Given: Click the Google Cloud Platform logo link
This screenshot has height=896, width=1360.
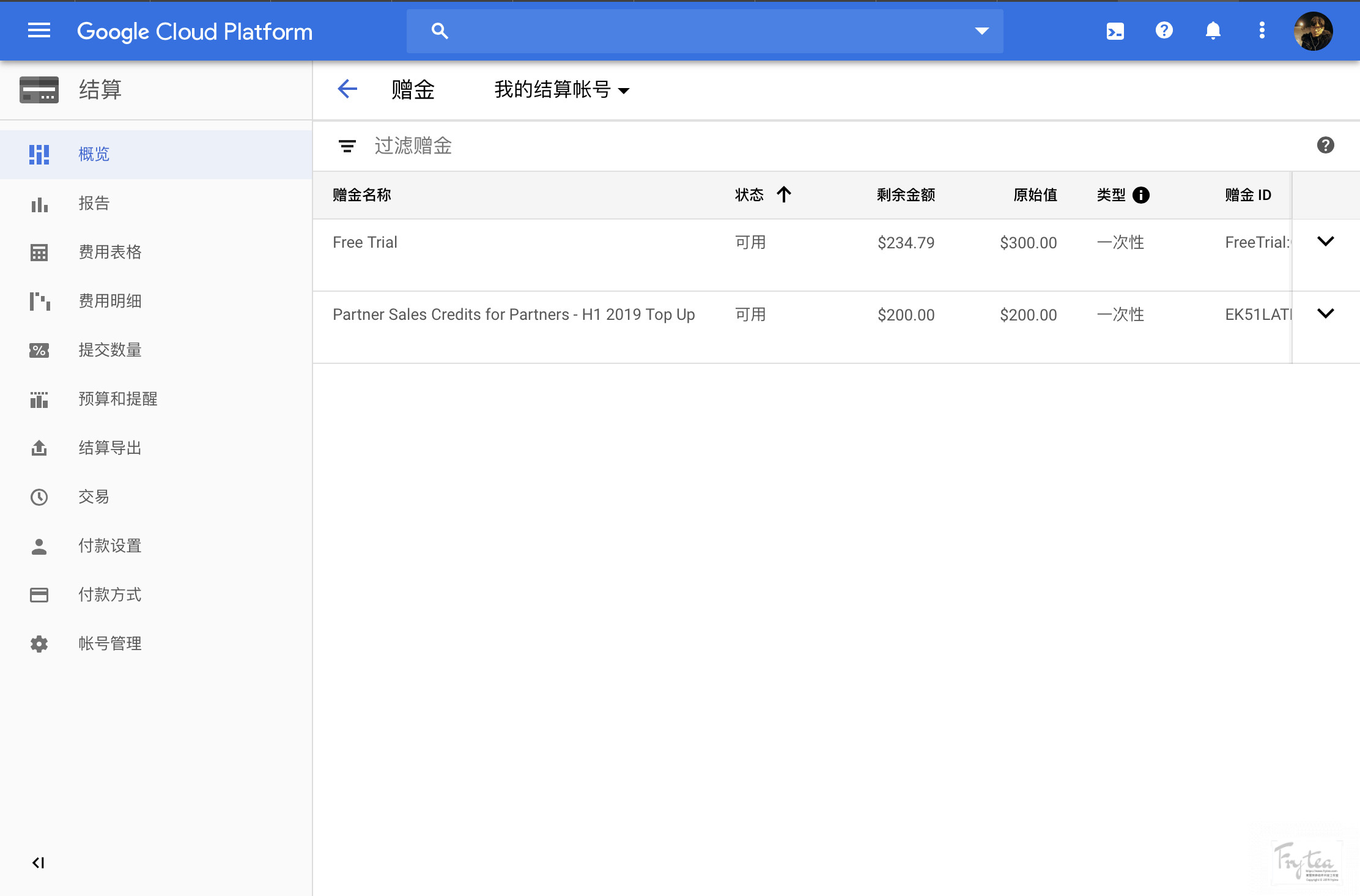Looking at the screenshot, I should [x=194, y=31].
